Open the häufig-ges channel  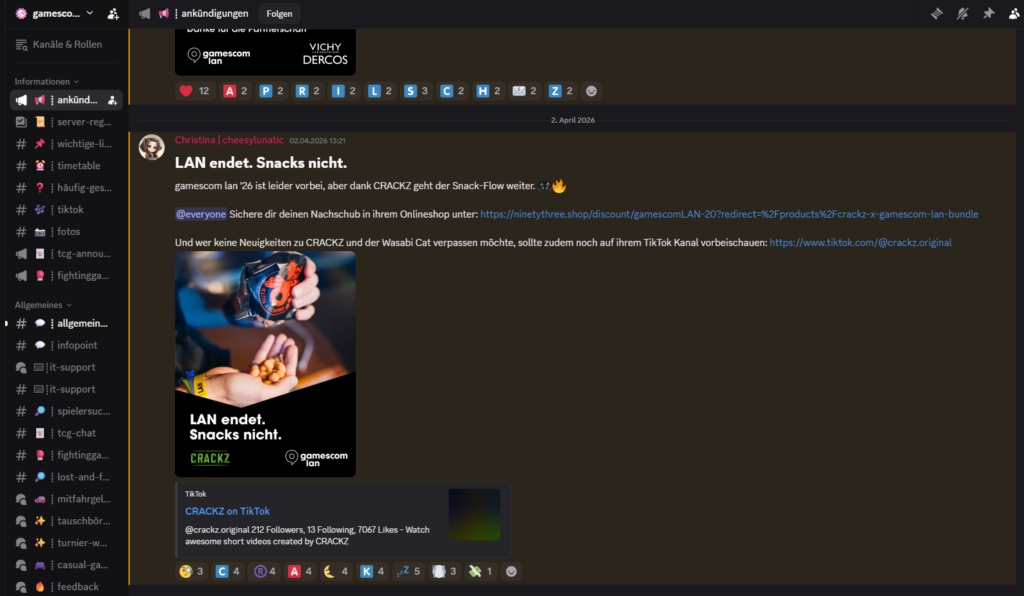click(x=66, y=187)
